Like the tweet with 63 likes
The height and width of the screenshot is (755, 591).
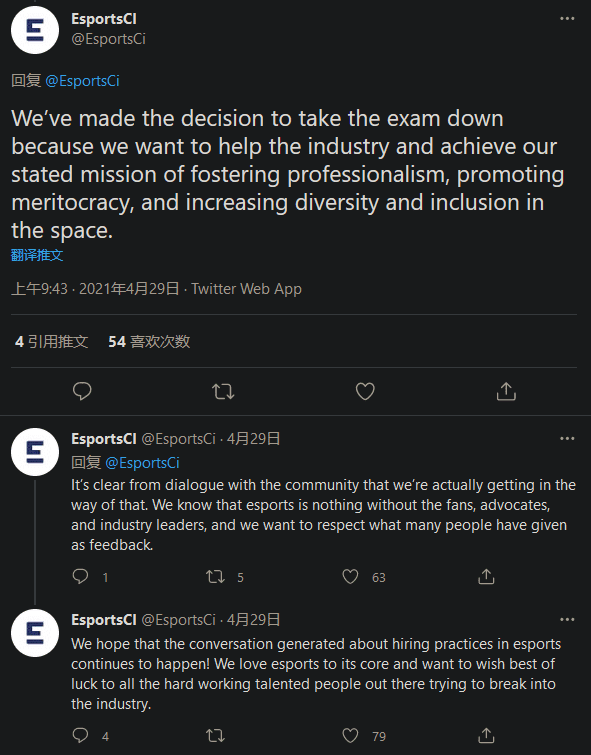tap(350, 576)
